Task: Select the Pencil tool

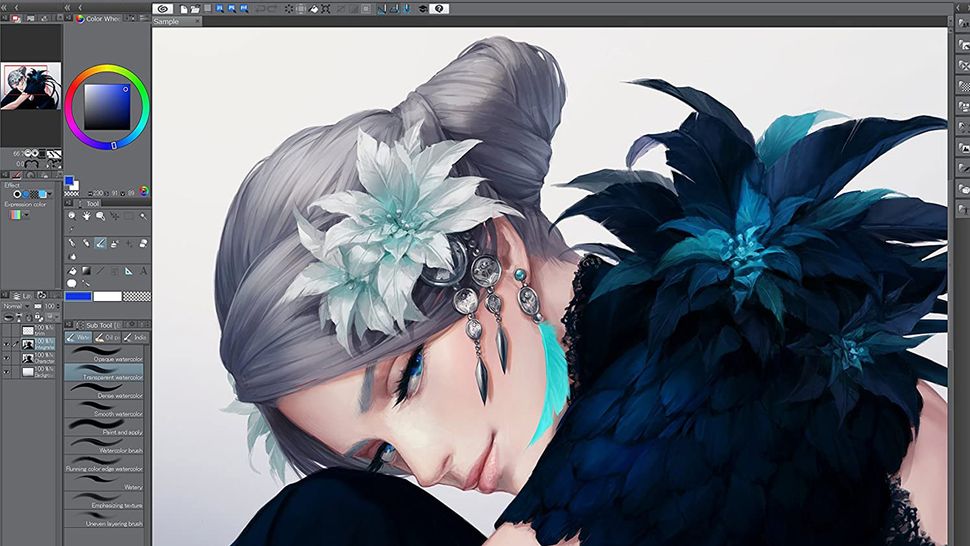Action: (87, 244)
